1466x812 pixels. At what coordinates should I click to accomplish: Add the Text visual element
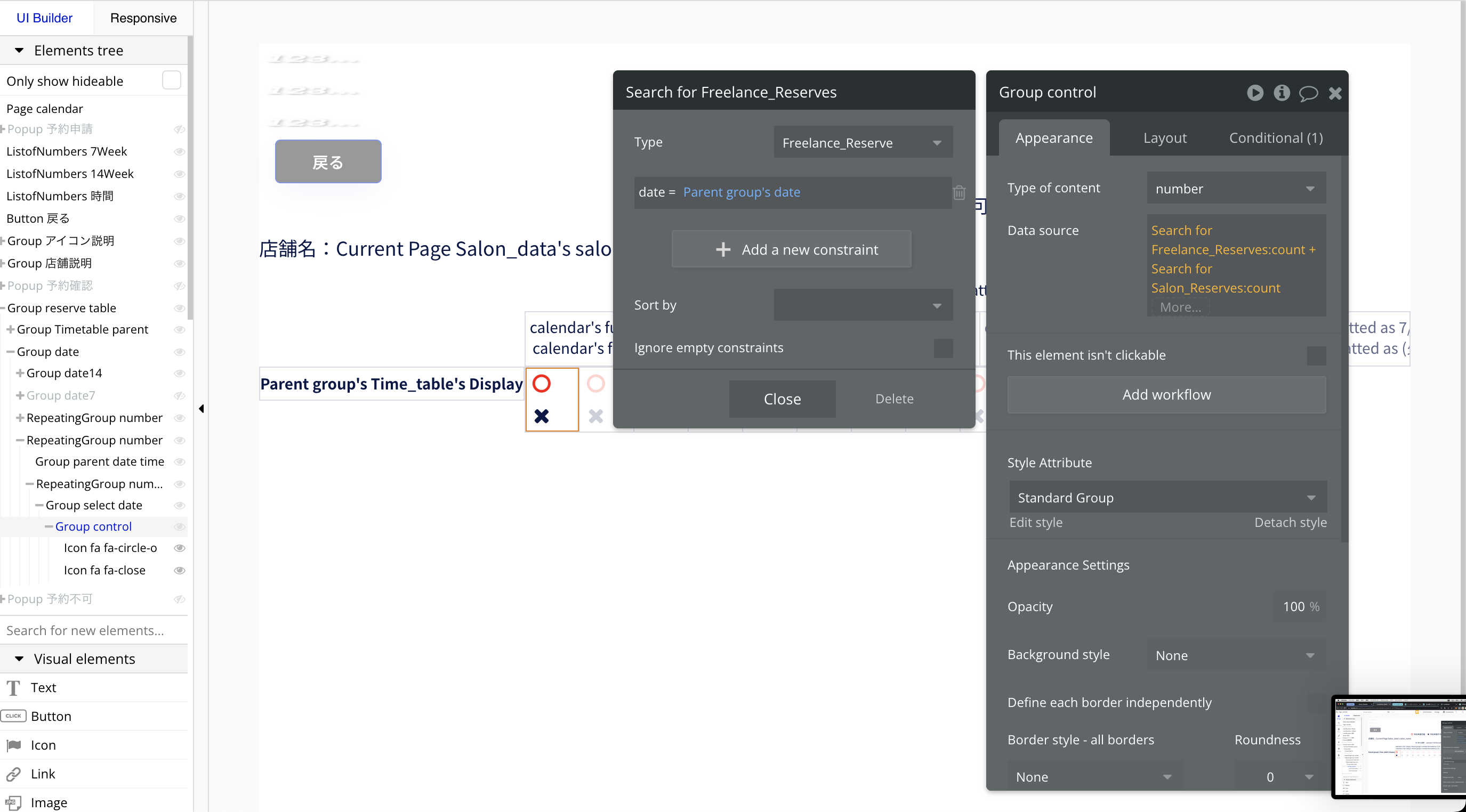[x=43, y=687]
